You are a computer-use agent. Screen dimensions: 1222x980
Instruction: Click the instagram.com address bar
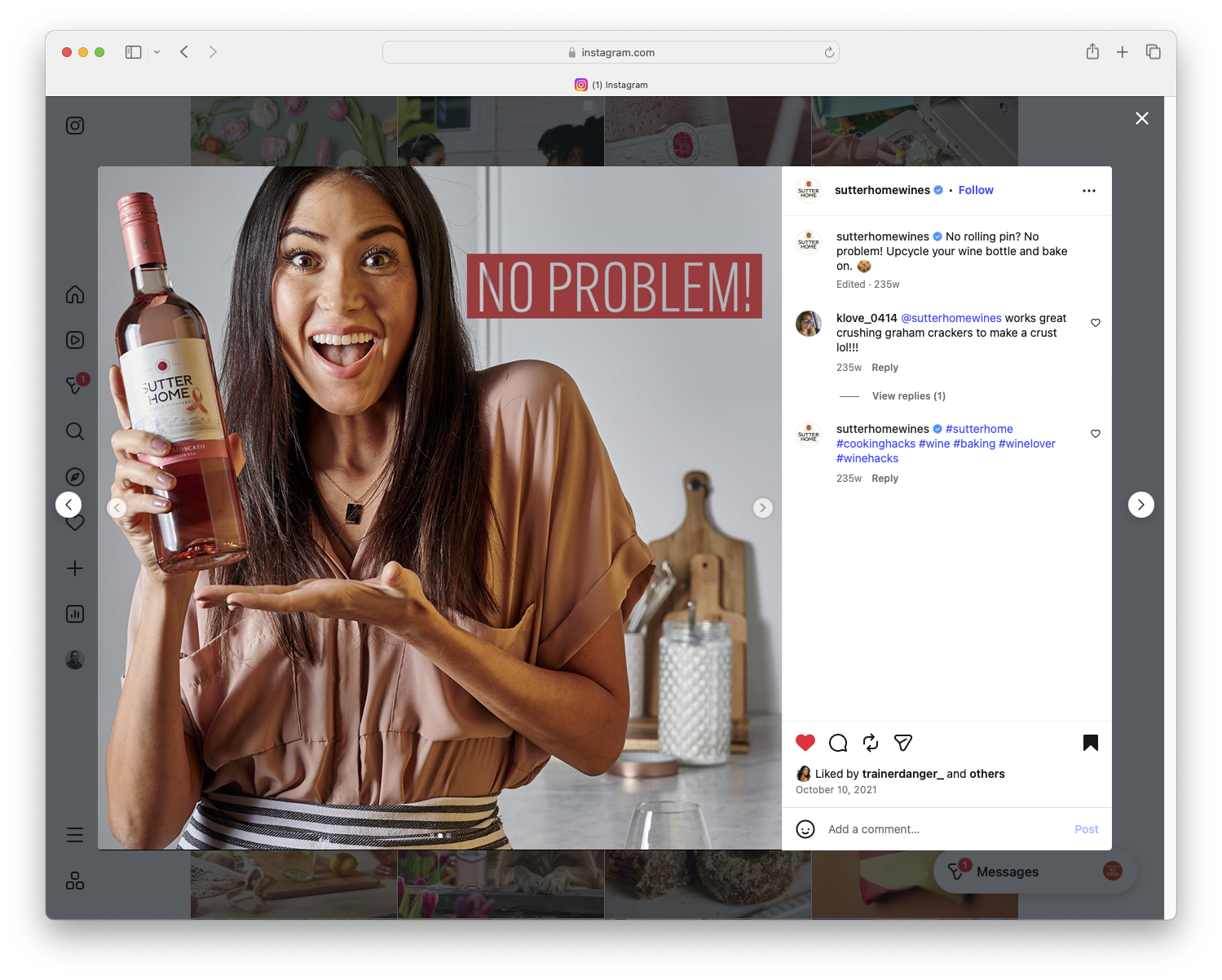coord(611,52)
